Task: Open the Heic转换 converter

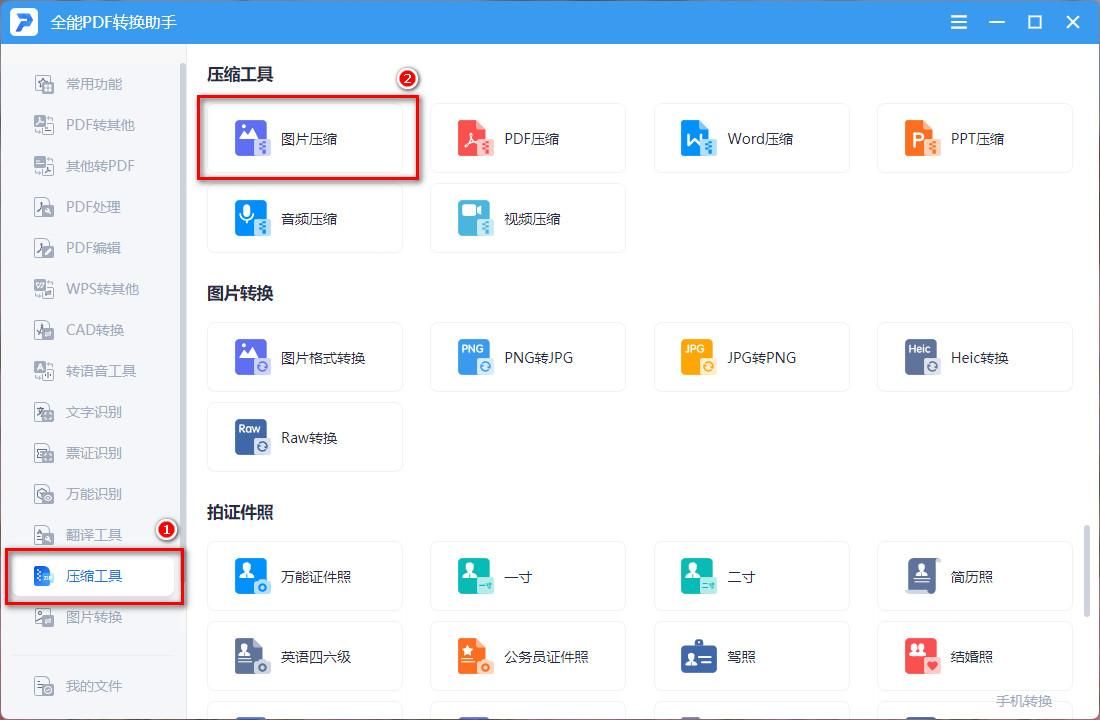Action: click(x=974, y=357)
